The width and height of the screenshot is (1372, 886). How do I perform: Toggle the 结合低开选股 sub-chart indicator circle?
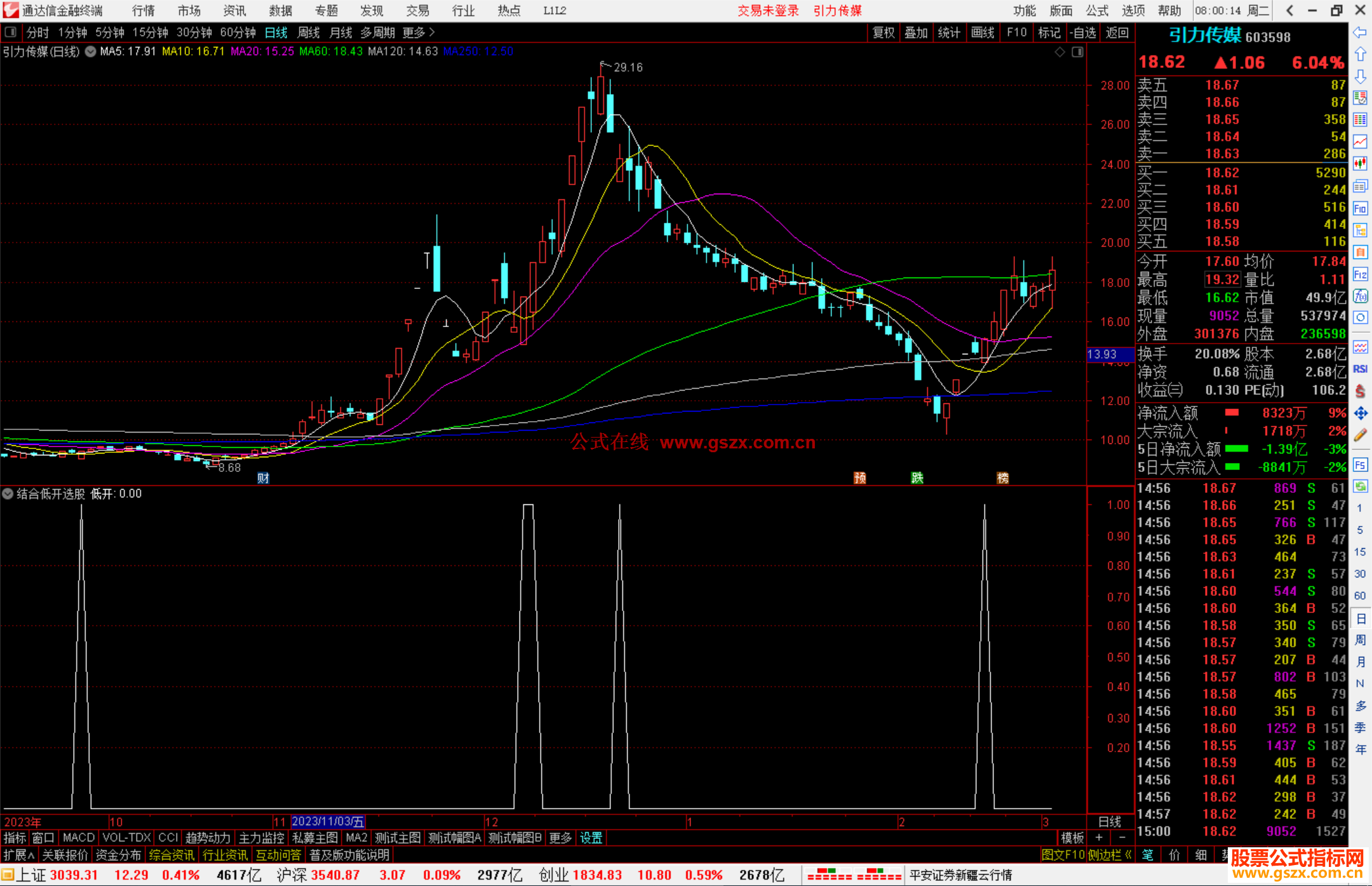pos(8,493)
